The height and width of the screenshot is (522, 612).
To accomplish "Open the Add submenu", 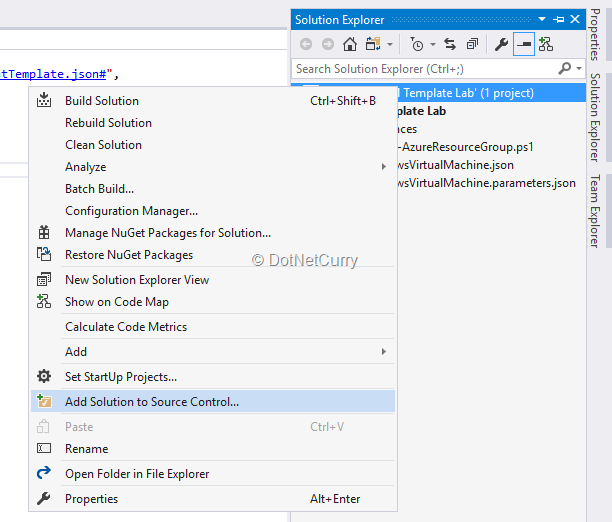I will (x=213, y=352).
